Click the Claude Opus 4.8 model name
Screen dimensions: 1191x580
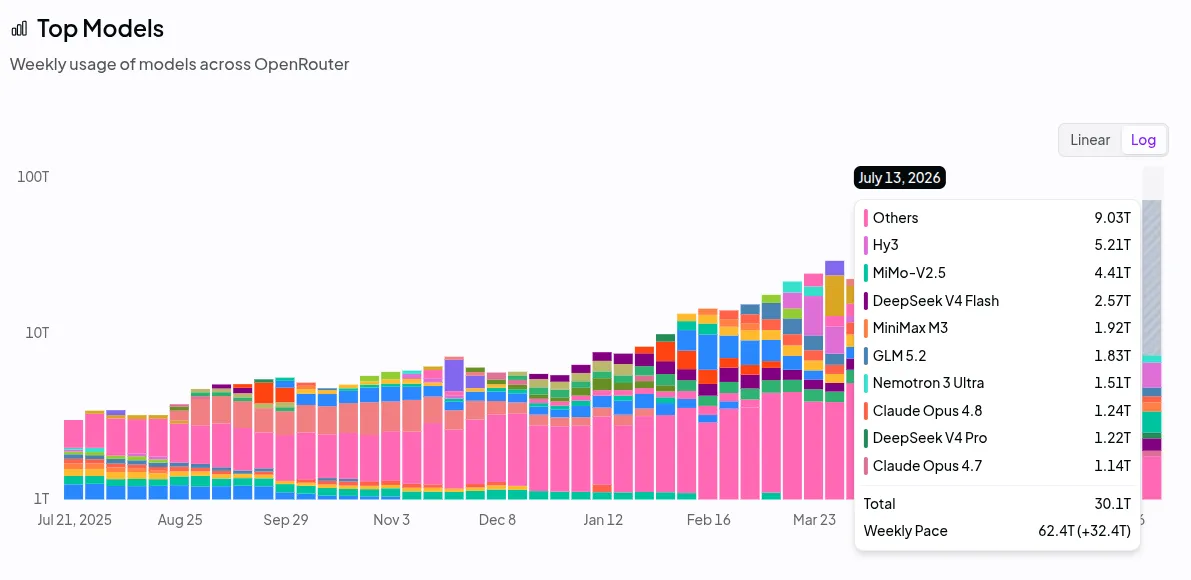tap(927, 411)
